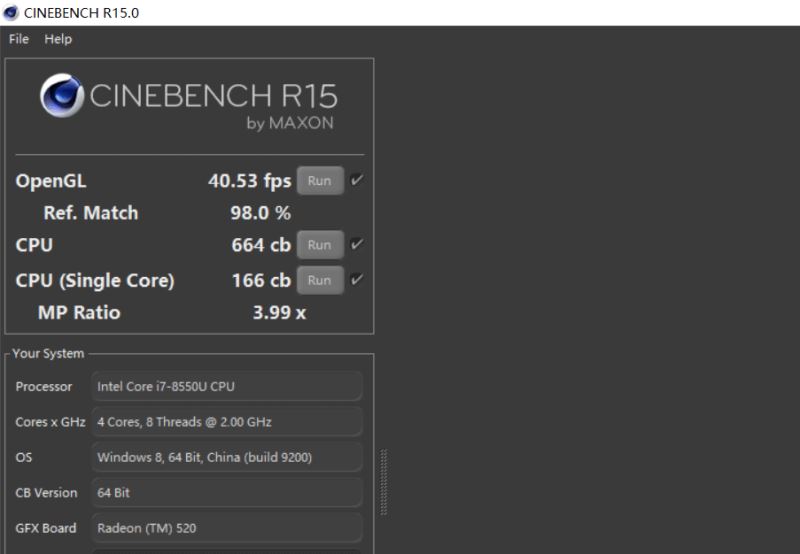
Task: Click the CINEBENCH R15.0 window title
Action: coord(81,13)
